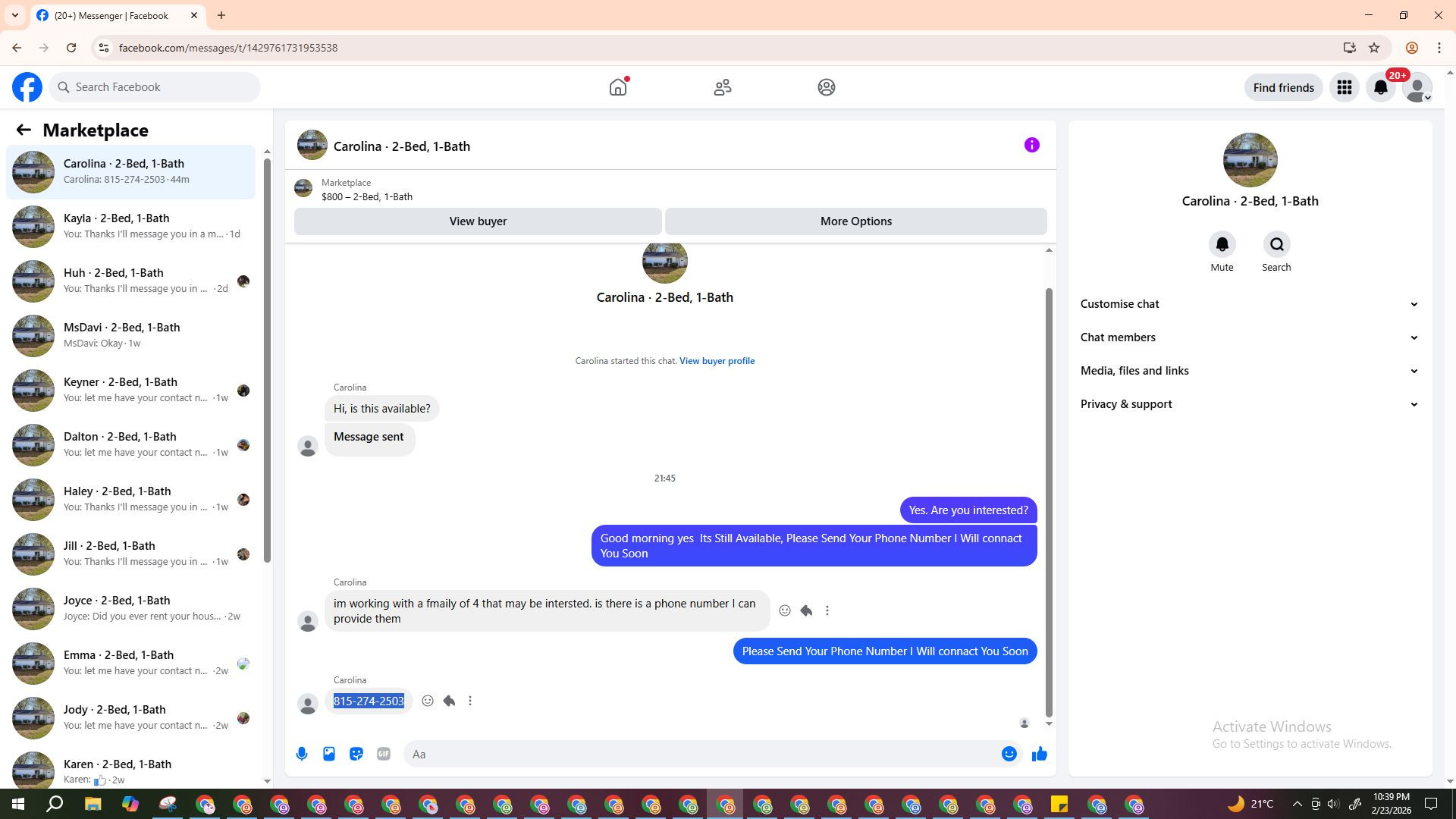Click the purple conversation information icon
The height and width of the screenshot is (819, 1456).
1031,145
